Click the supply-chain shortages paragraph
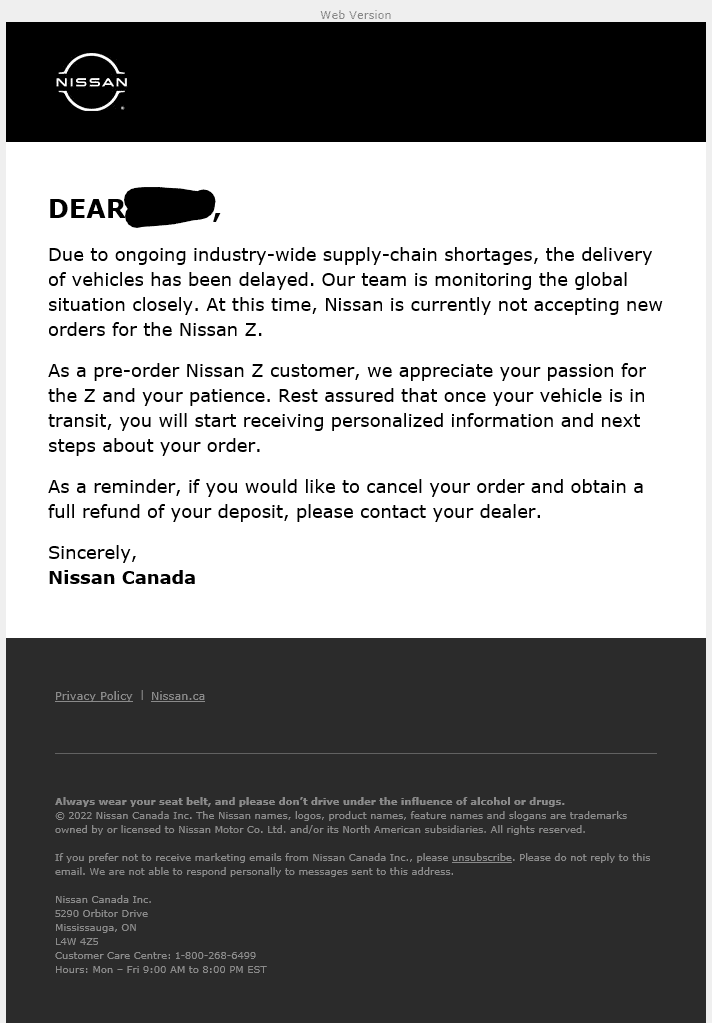The height and width of the screenshot is (1023, 712). coord(355,292)
